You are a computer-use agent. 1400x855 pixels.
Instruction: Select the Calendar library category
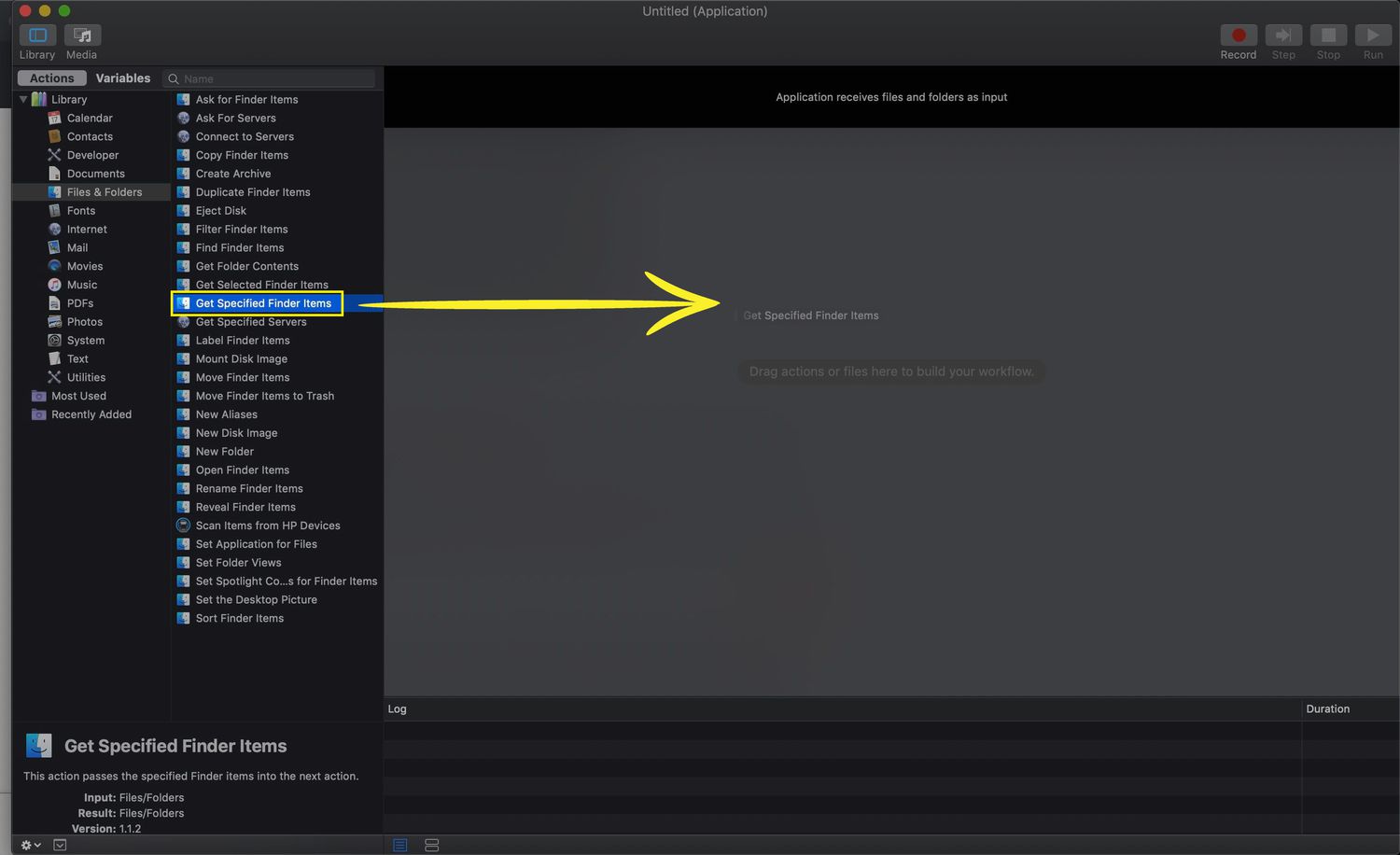[x=90, y=118]
